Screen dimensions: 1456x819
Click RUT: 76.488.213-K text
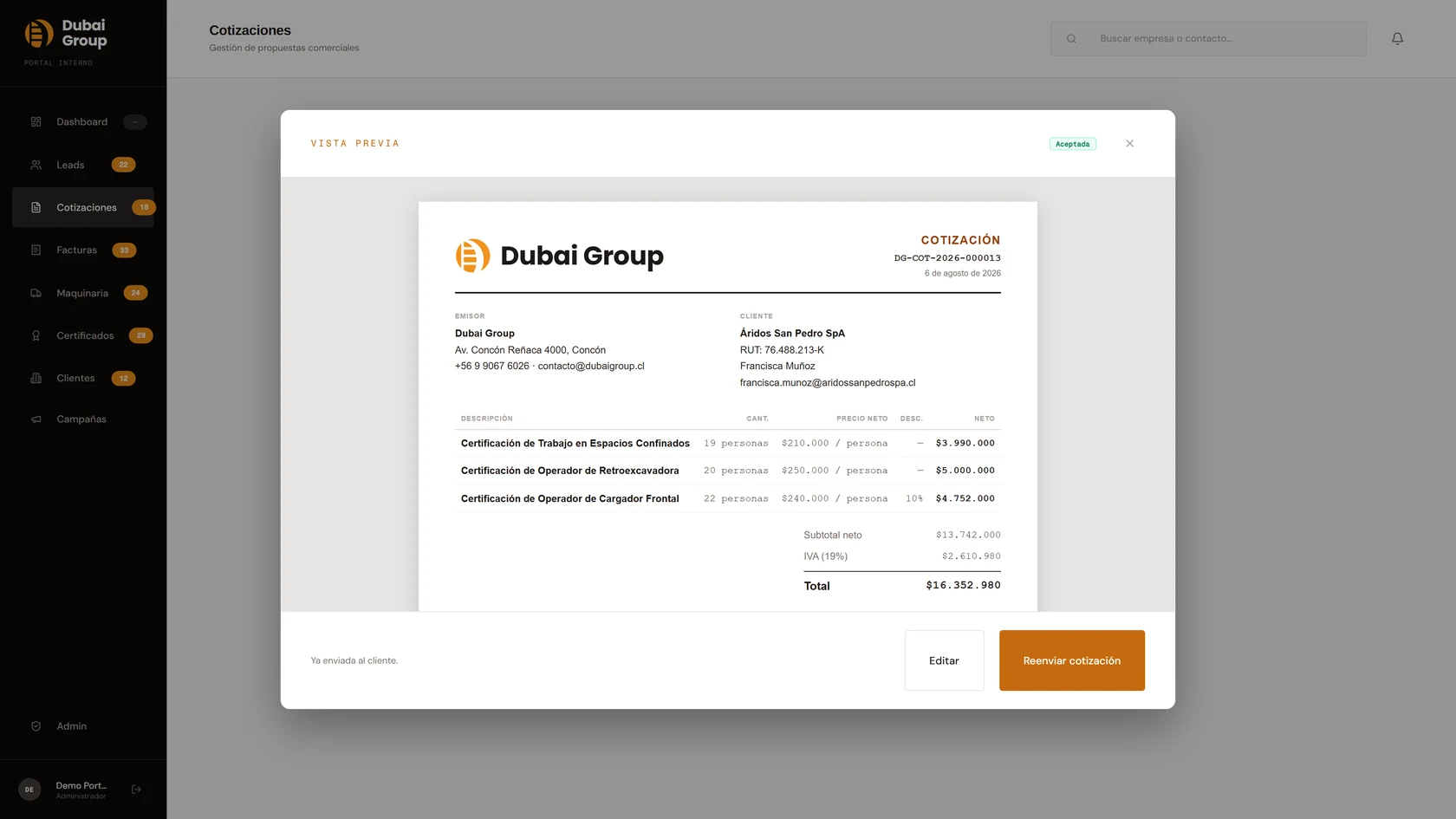[782, 350]
